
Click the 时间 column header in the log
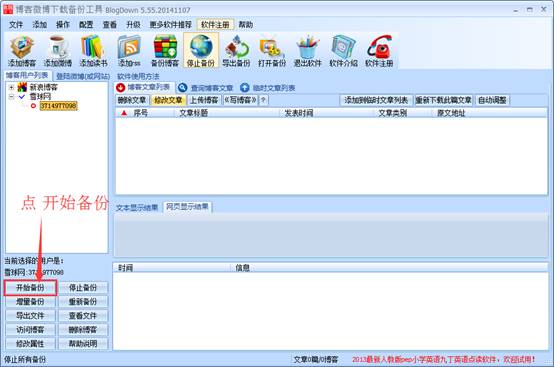(x=172, y=268)
